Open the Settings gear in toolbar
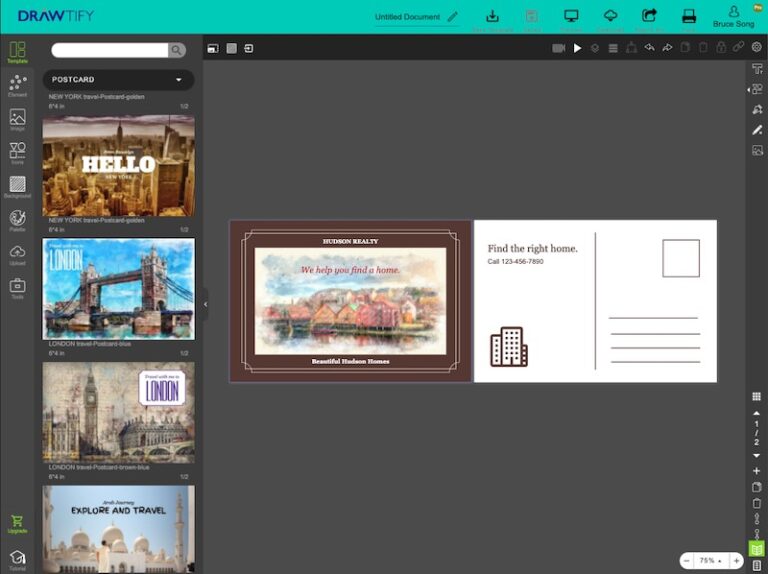 (756, 47)
